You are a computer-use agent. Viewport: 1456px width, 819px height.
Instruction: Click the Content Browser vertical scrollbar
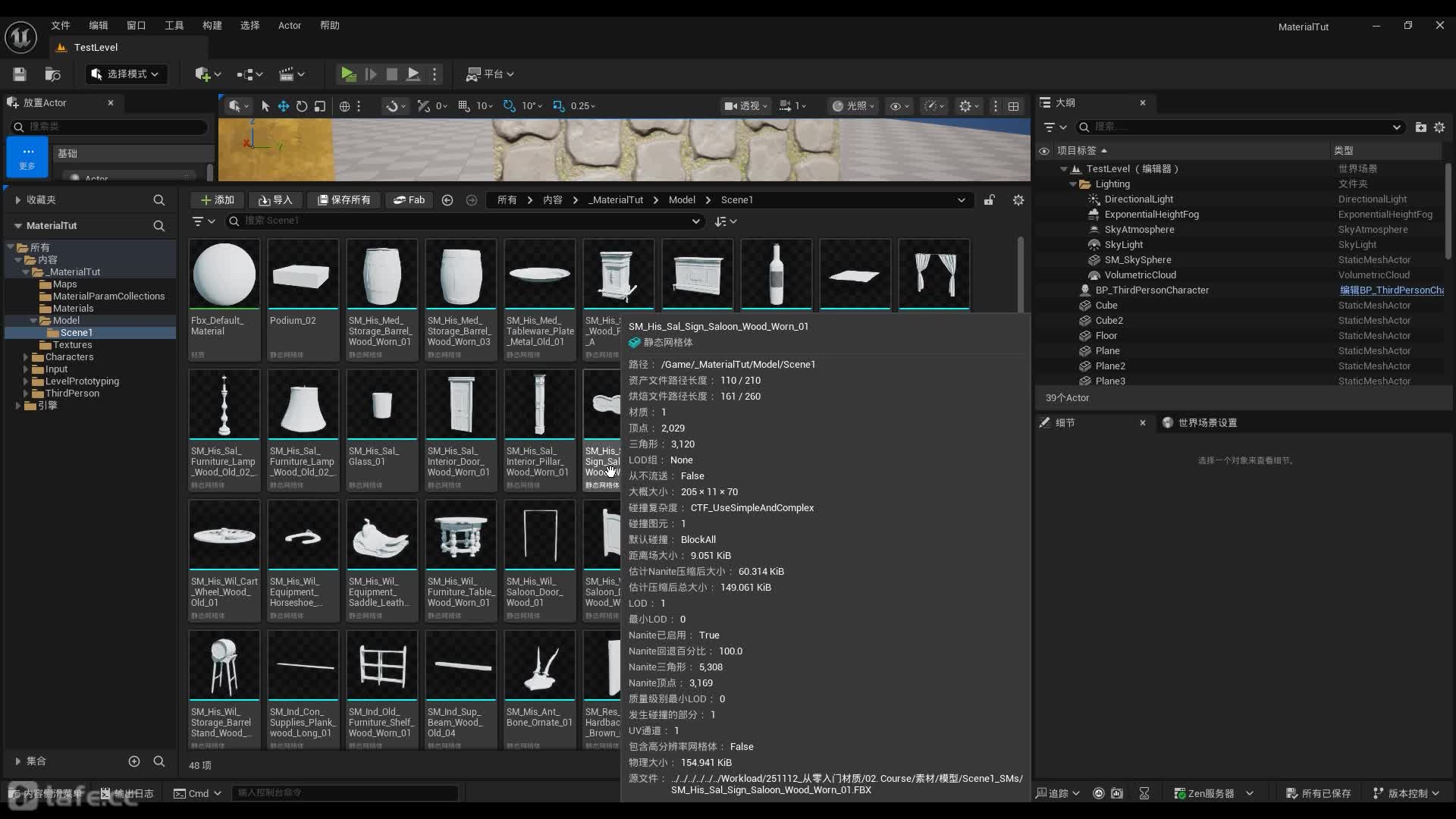coord(1021,273)
